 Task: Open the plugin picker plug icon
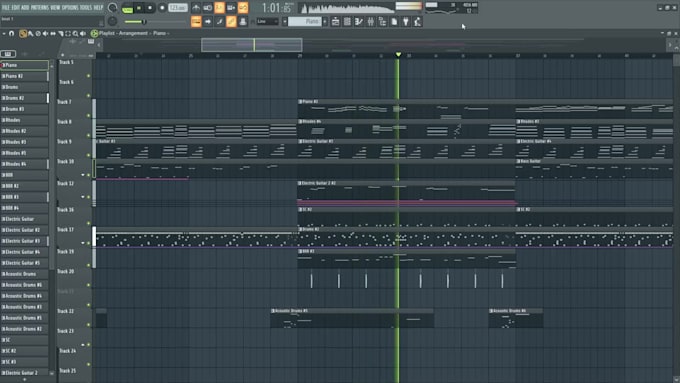[x=405, y=21]
